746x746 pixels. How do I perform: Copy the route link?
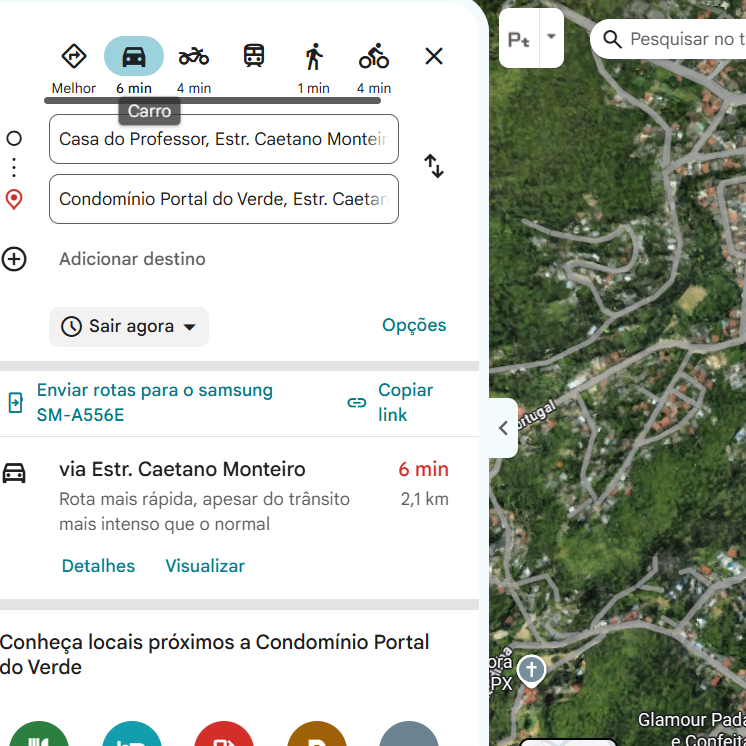(x=405, y=402)
